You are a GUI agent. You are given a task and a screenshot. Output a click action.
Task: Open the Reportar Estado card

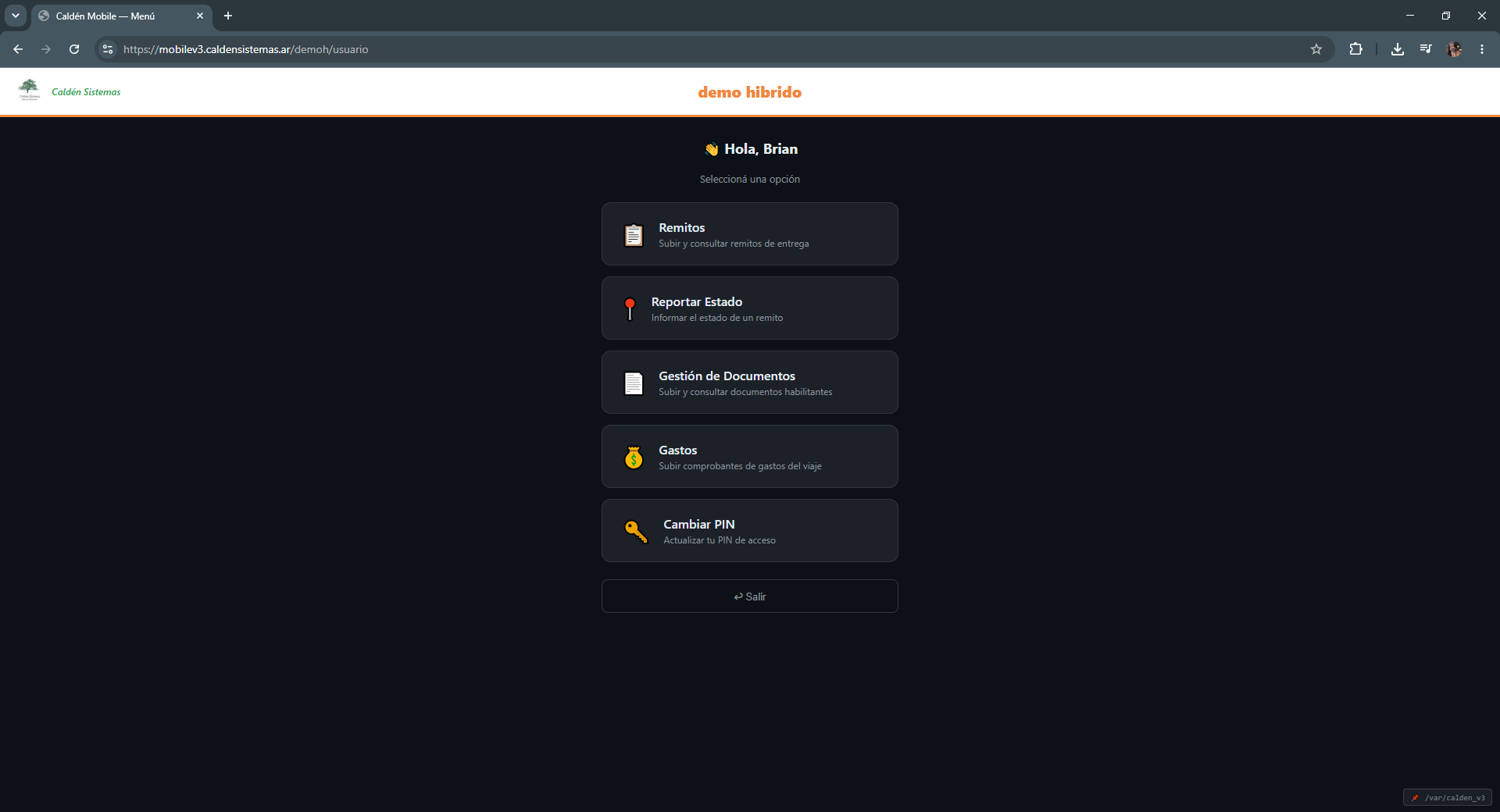[749, 308]
